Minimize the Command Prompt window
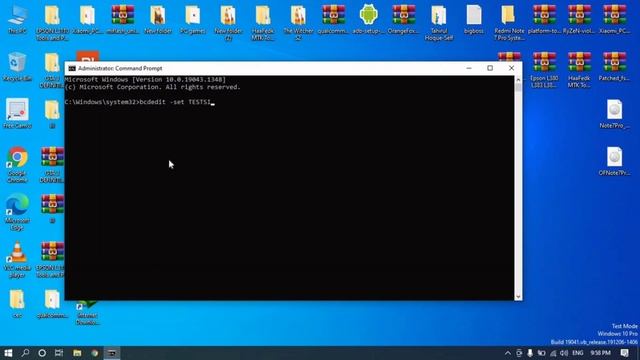This screenshot has height=360, width=640. [469, 68]
